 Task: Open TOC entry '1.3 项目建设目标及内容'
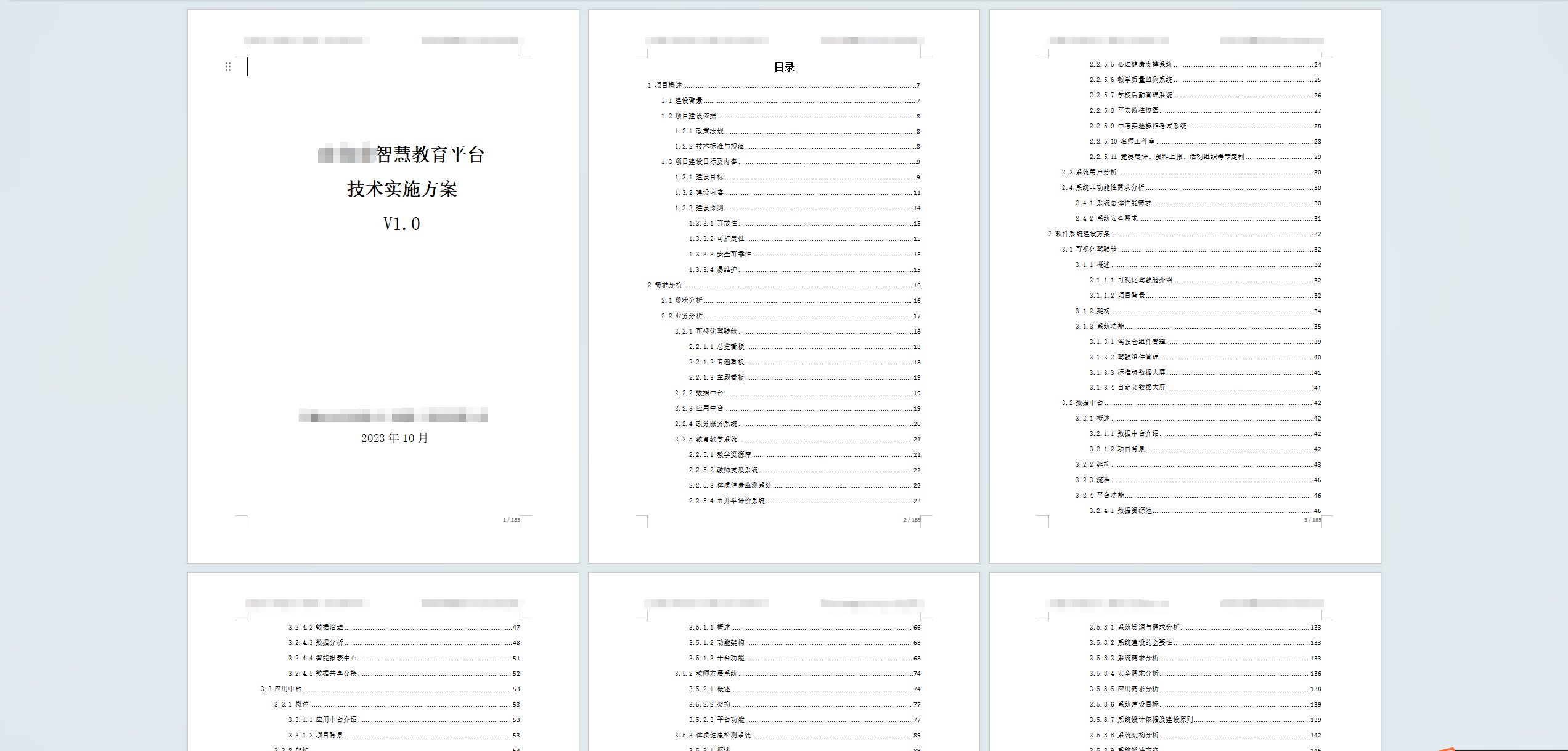(x=790, y=162)
